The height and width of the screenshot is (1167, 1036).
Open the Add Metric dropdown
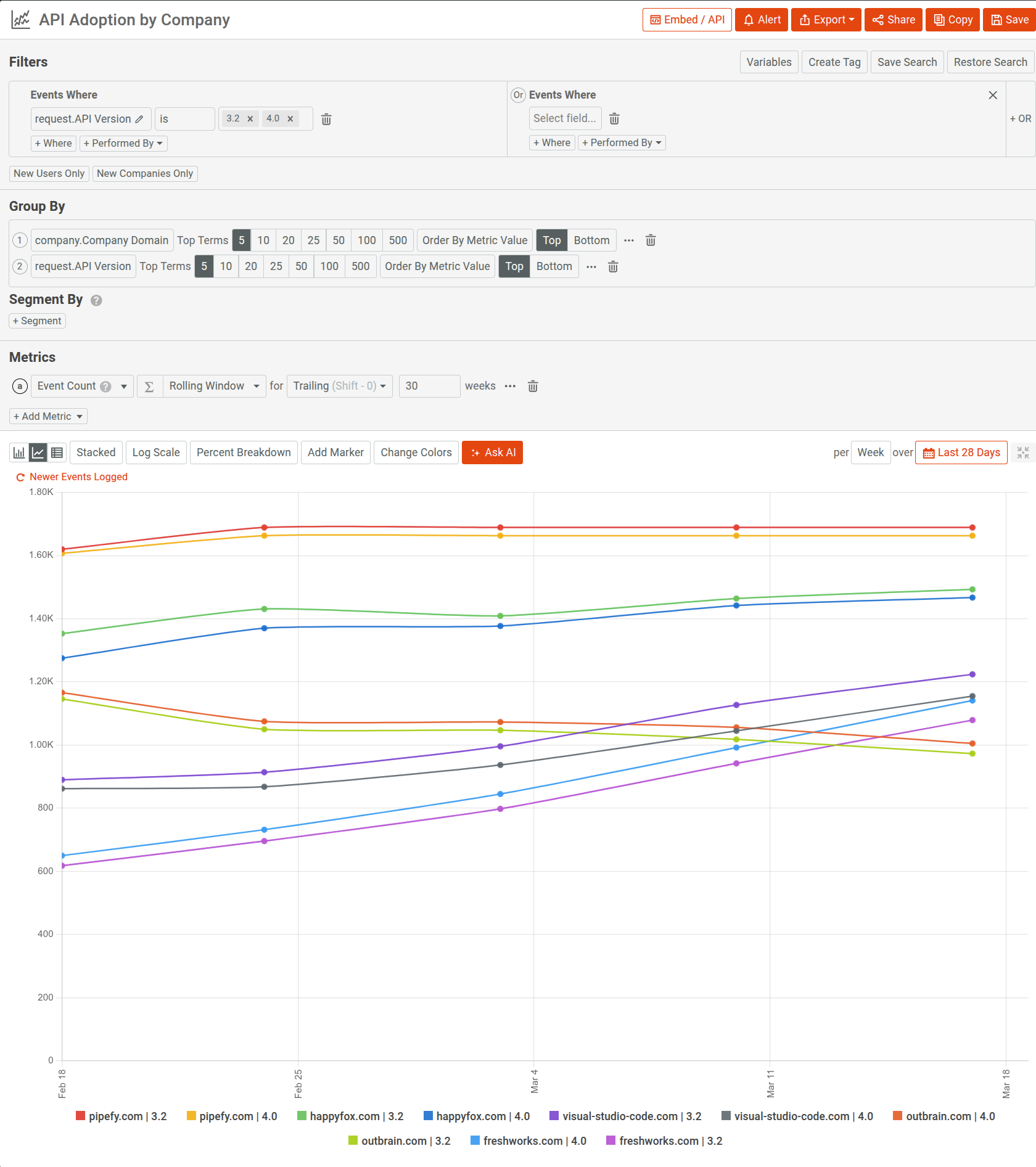(47, 416)
